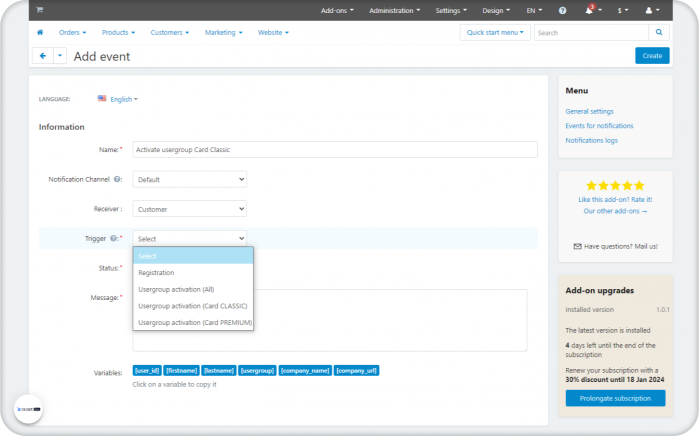Collapse the Trigger Select dropdown
This screenshot has height=436, width=700.
tap(190, 238)
